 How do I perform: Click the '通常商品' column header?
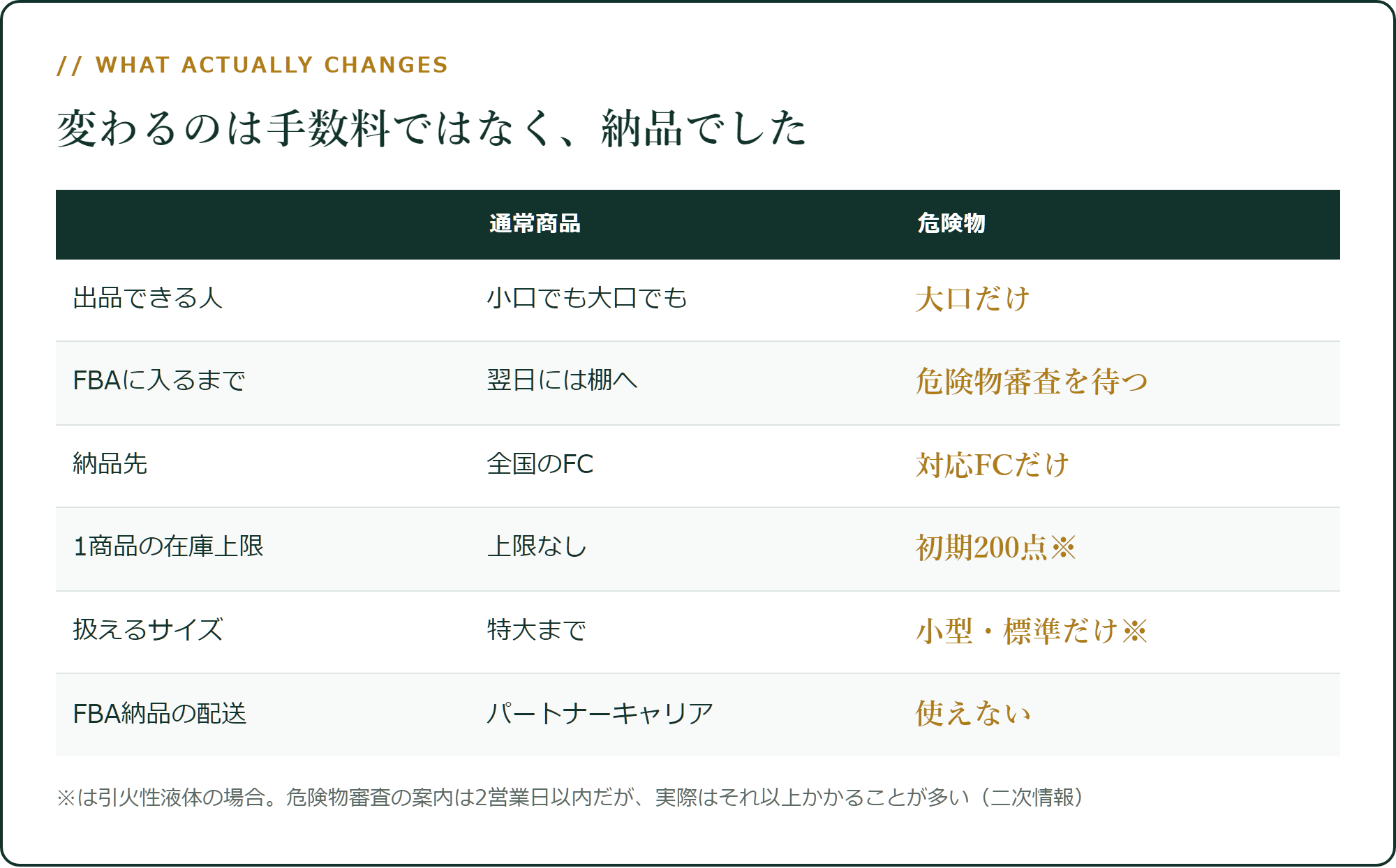point(535,223)
